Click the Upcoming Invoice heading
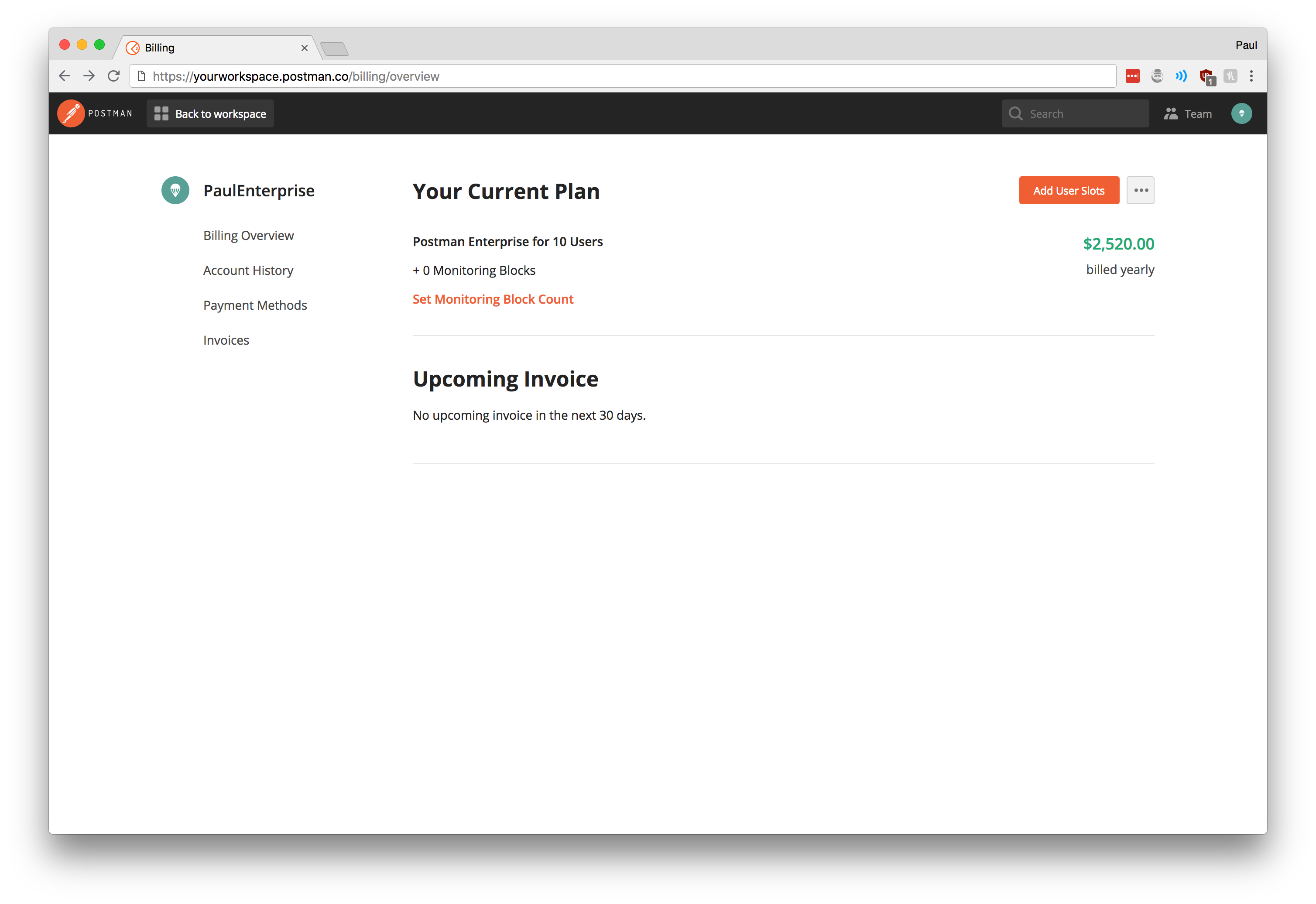Image resolution: width=1316 pixels, height=904 pixels. click(x=505, y=379)
